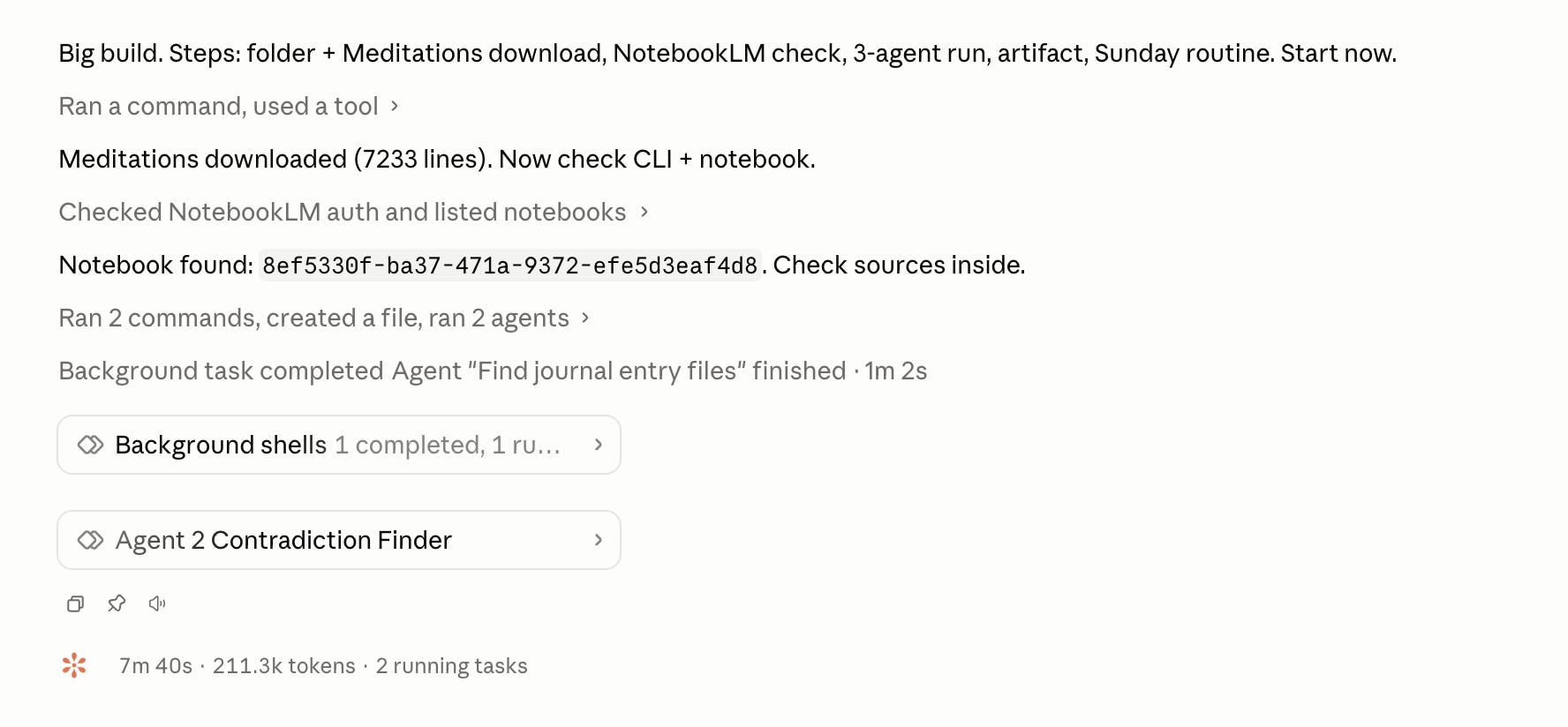Screen dimensions: 1568x727
Task: Open the Agent 2 Contradiction Finder card
Action: [339, 540]
